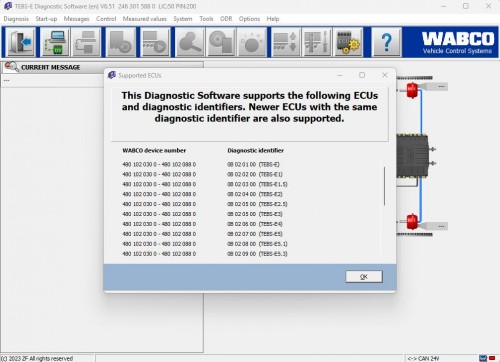The image size is (500, 362).
Task: Open the Help menu
Action: point(273,19)
